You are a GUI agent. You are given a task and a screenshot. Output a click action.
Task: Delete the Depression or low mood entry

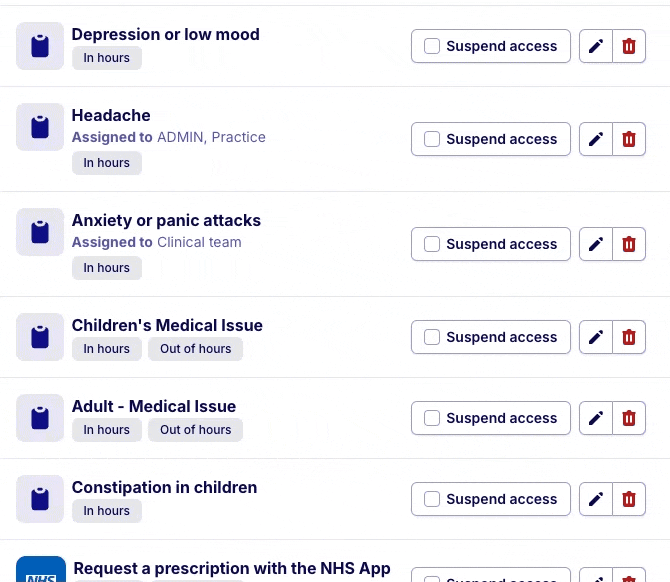pos(629,46)
